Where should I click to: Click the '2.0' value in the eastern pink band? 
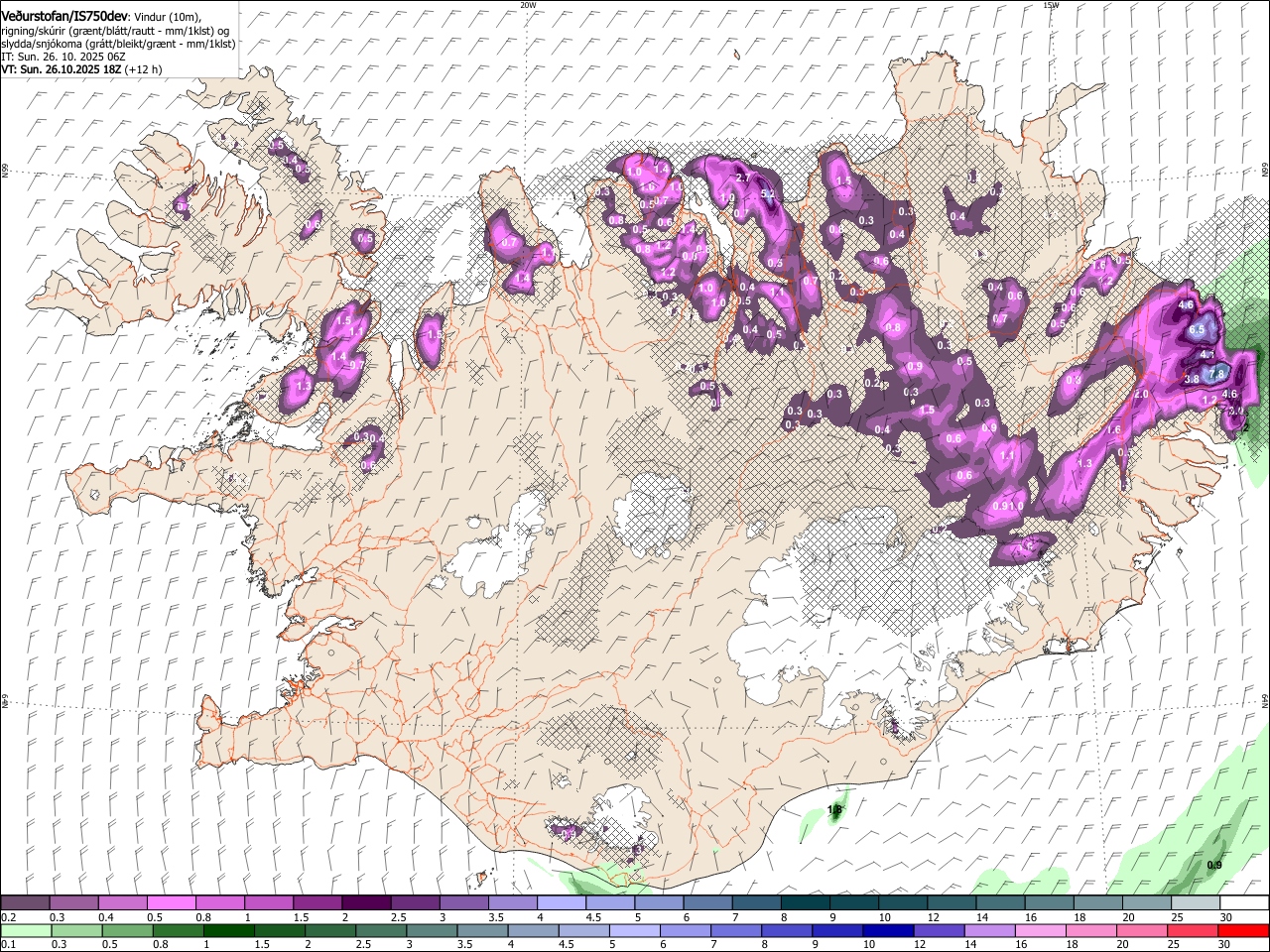(x=1141, y=394)
